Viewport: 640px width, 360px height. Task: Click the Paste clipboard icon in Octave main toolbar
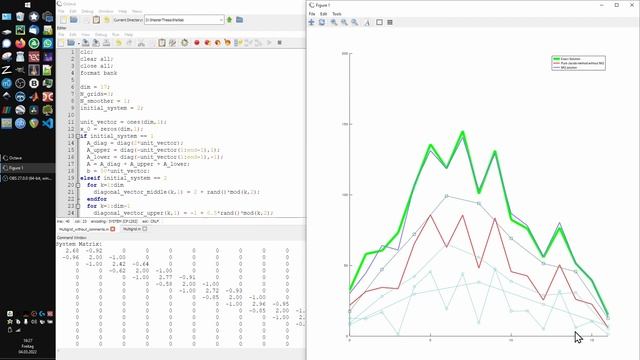96,20
